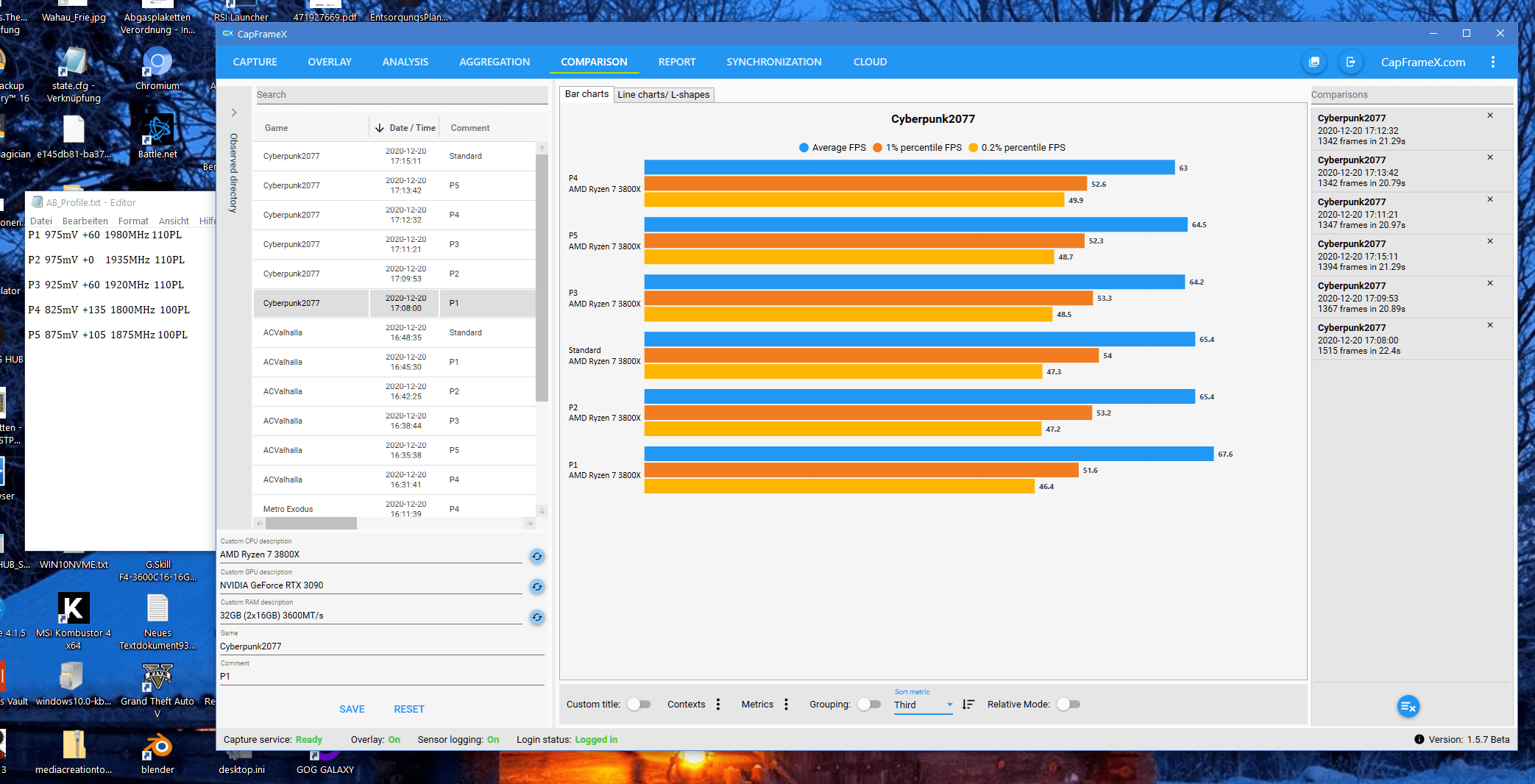Enable Relative Mode switch
Screen dimensions: 1535x784
[1068, 705]
